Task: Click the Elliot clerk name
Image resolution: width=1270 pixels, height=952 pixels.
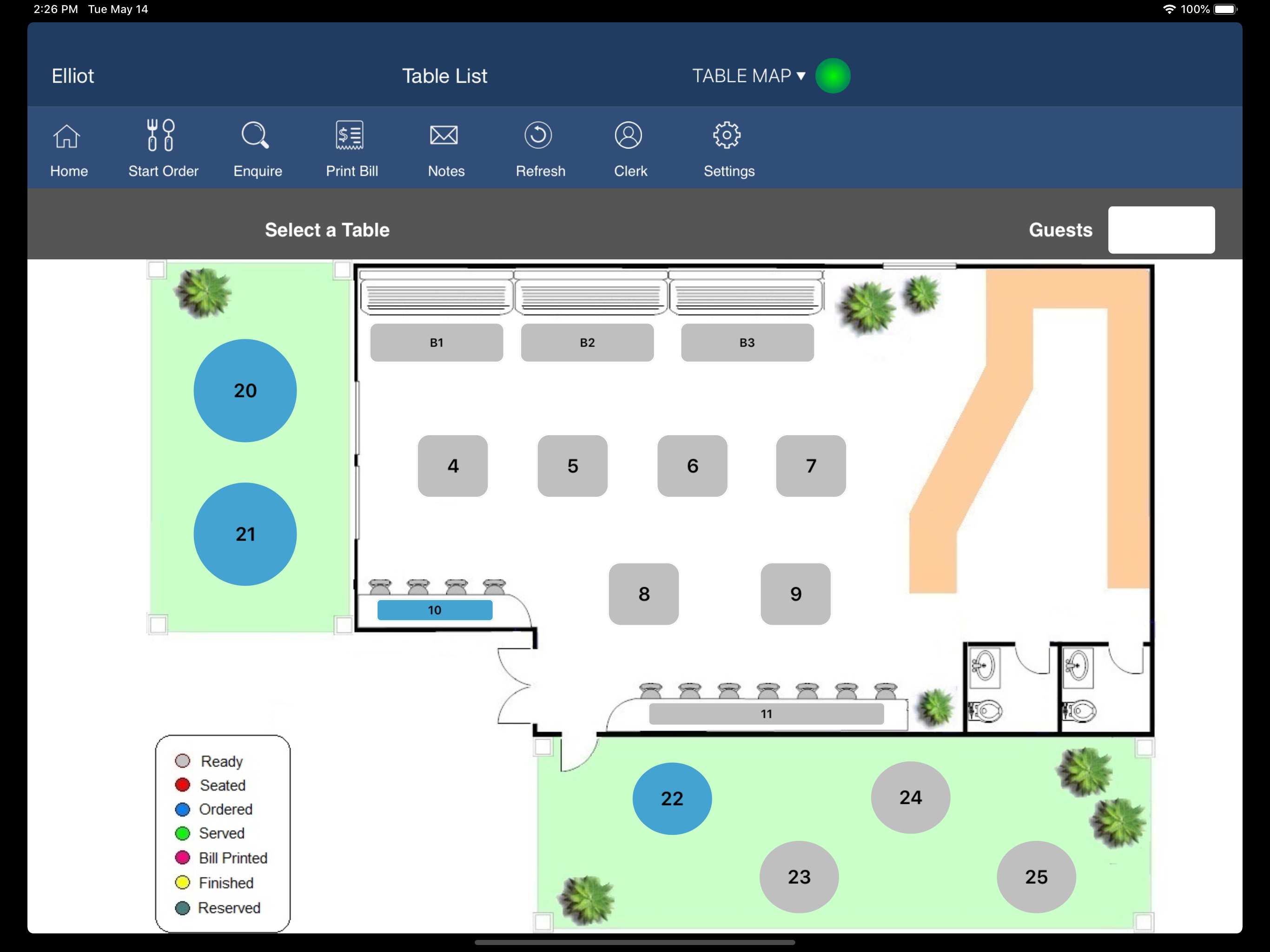Action: pyautogui.click(x=73, y=76)
